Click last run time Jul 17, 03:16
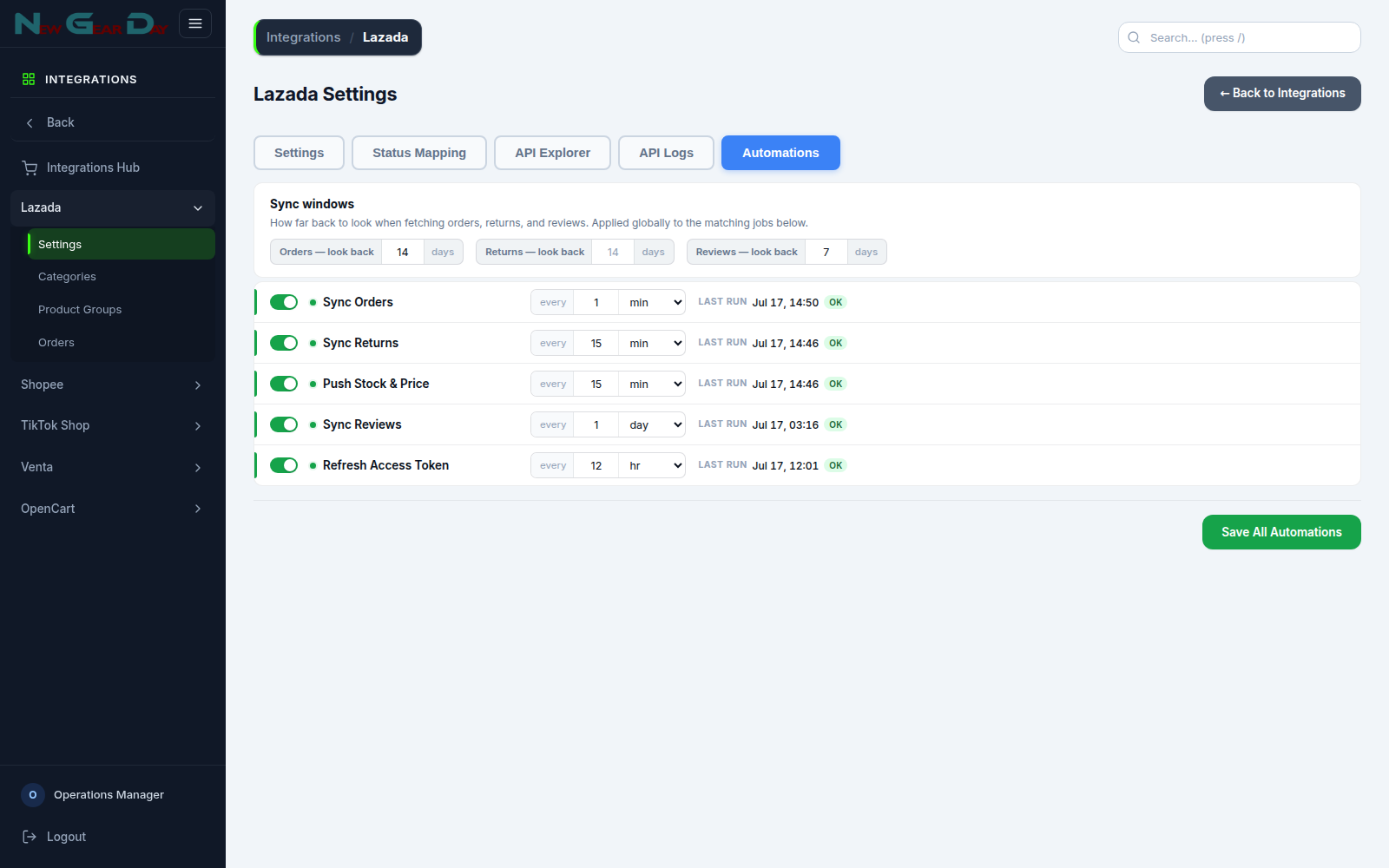 [x=786, y=424]
